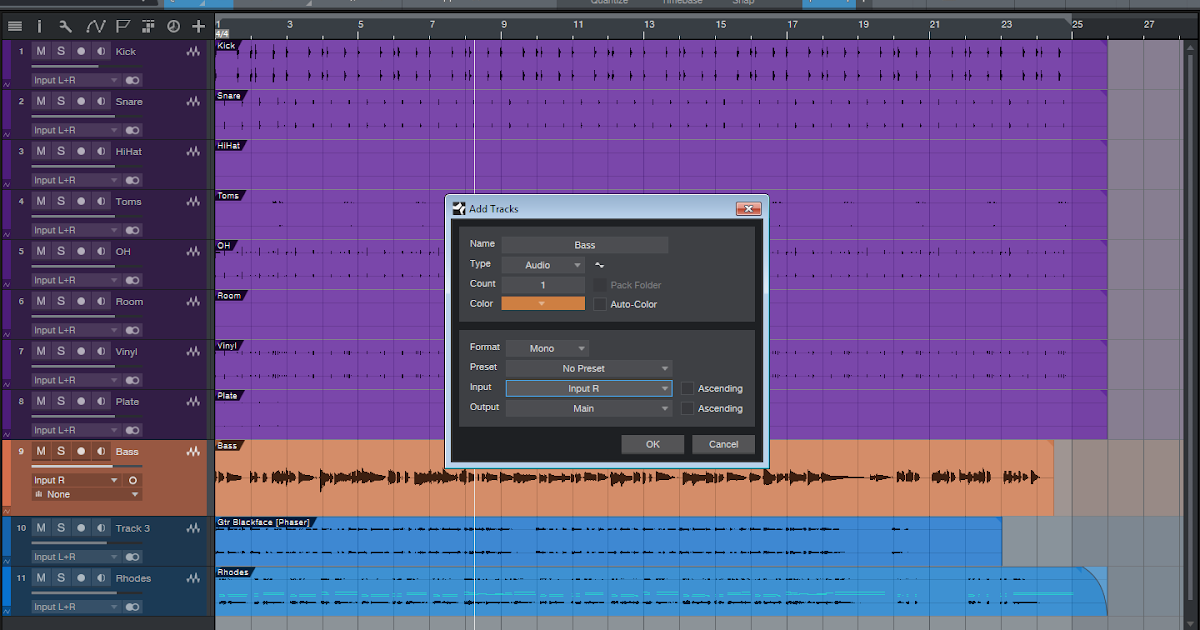
Task: Check Ascending next to the Input dropdown
Action: click(x=688, y=388)
